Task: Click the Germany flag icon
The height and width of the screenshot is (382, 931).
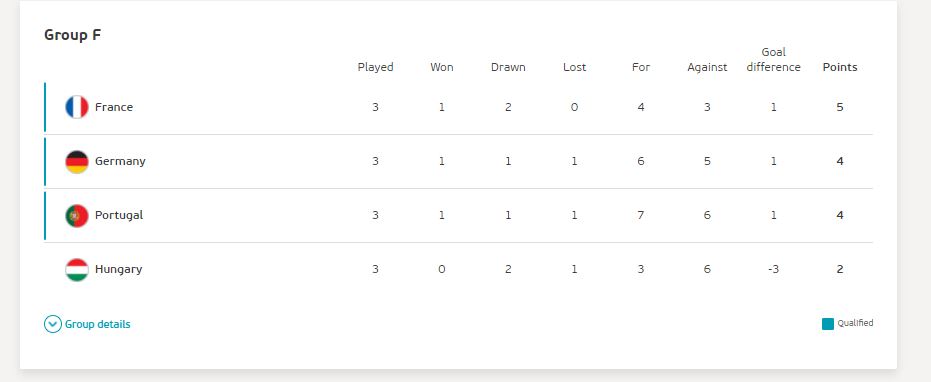Action: click(x=77, y=162)
